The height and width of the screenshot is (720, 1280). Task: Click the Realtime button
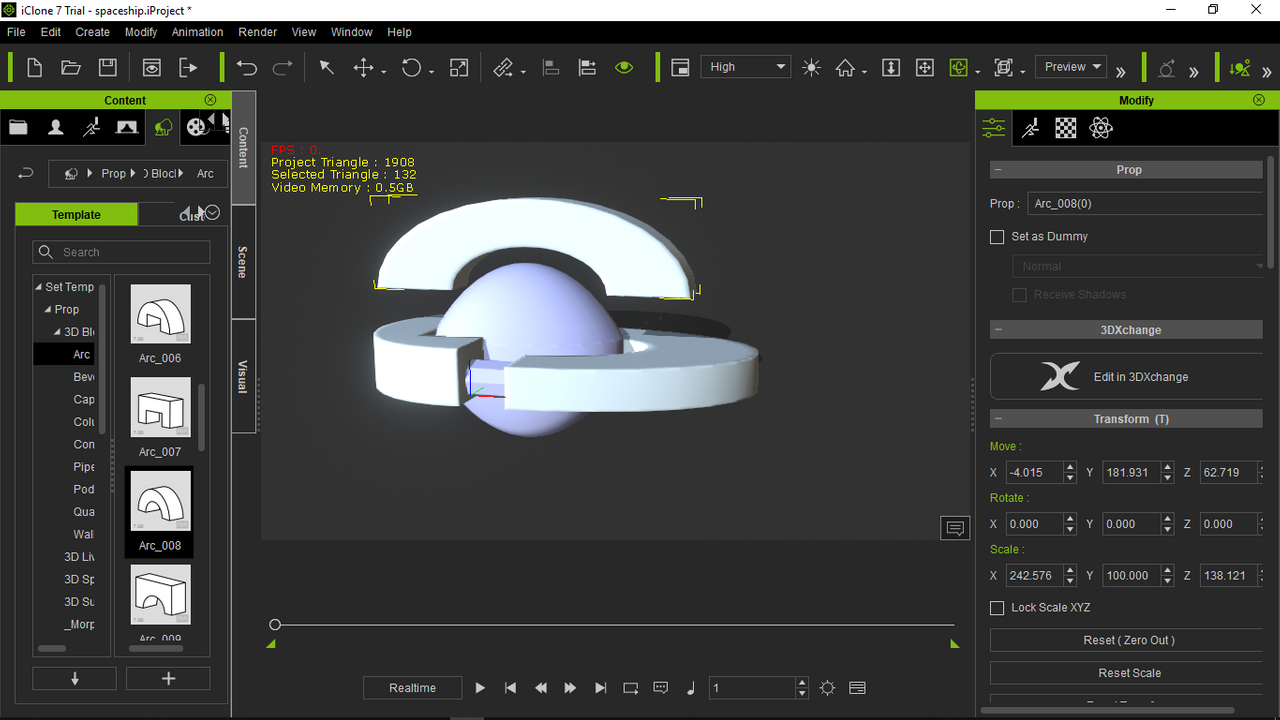tap(413, 688)
